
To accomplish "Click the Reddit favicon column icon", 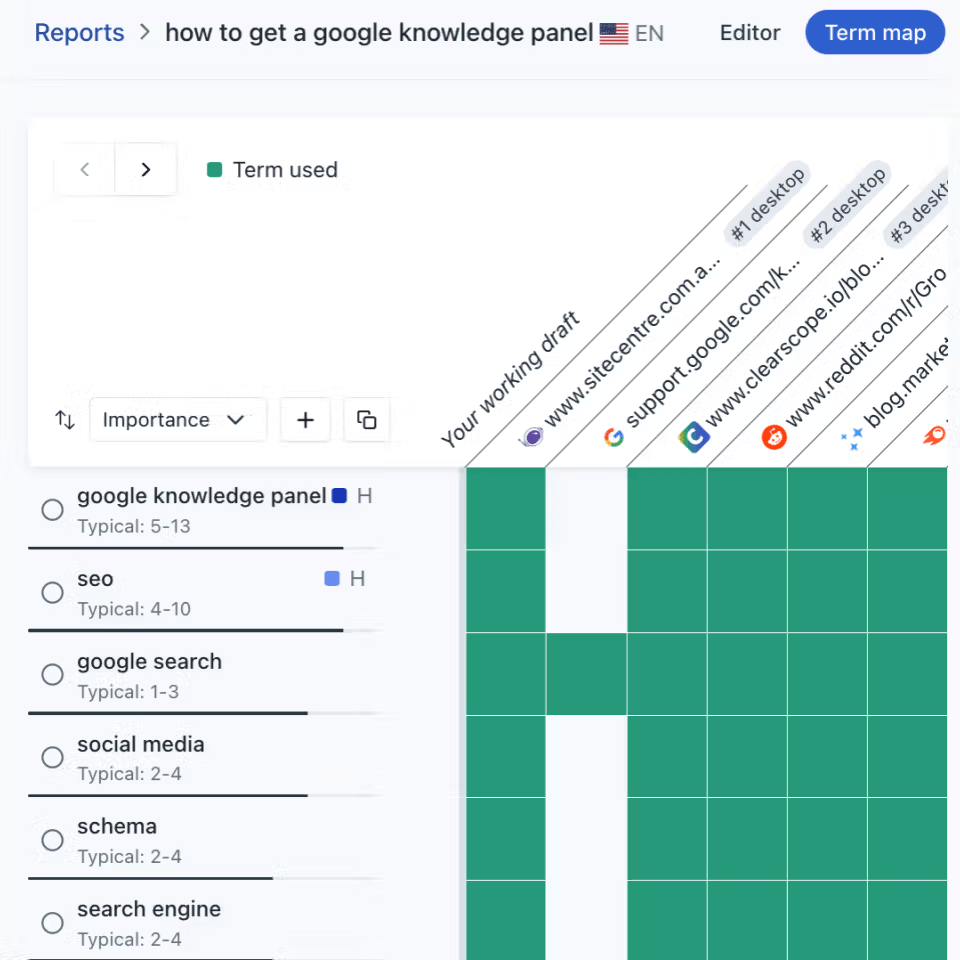I will click(774, 436).
